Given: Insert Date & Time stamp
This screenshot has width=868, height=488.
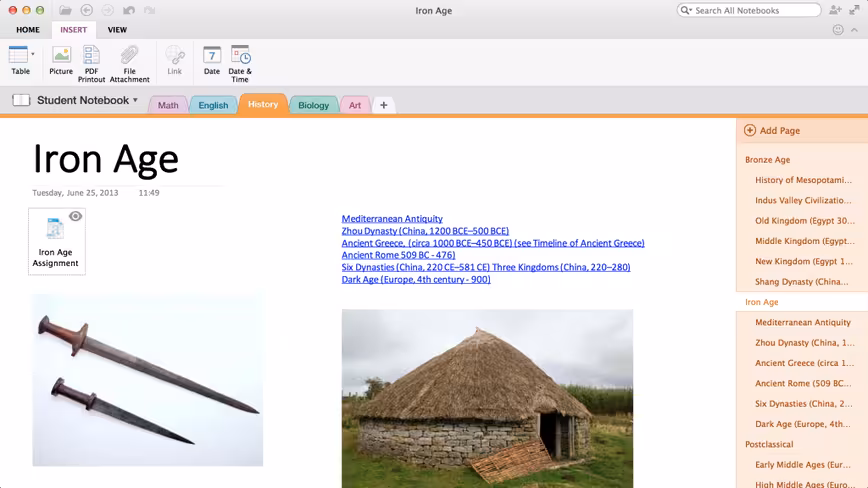Looking at the screenshot, I should (240, 64).
